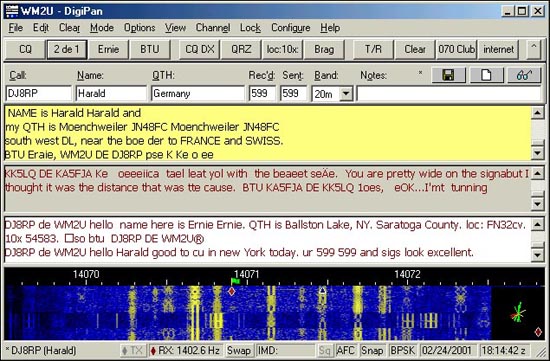550x361 pixels.
Task: Open the View menu
Action: tap(175, 28)
